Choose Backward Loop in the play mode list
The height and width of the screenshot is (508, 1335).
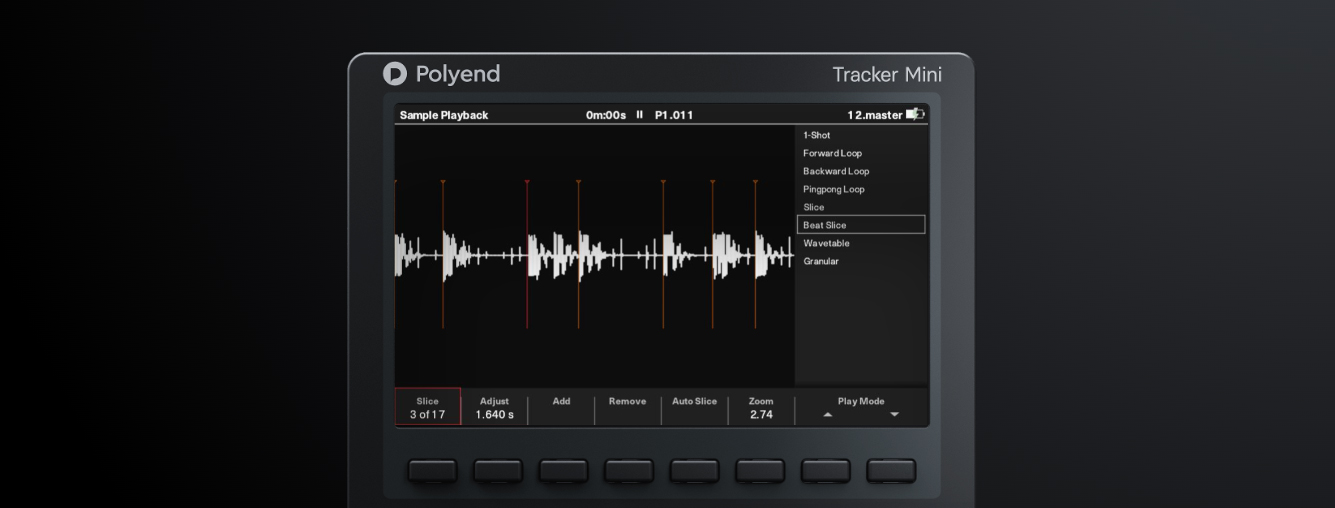click(x=836, y=171)
